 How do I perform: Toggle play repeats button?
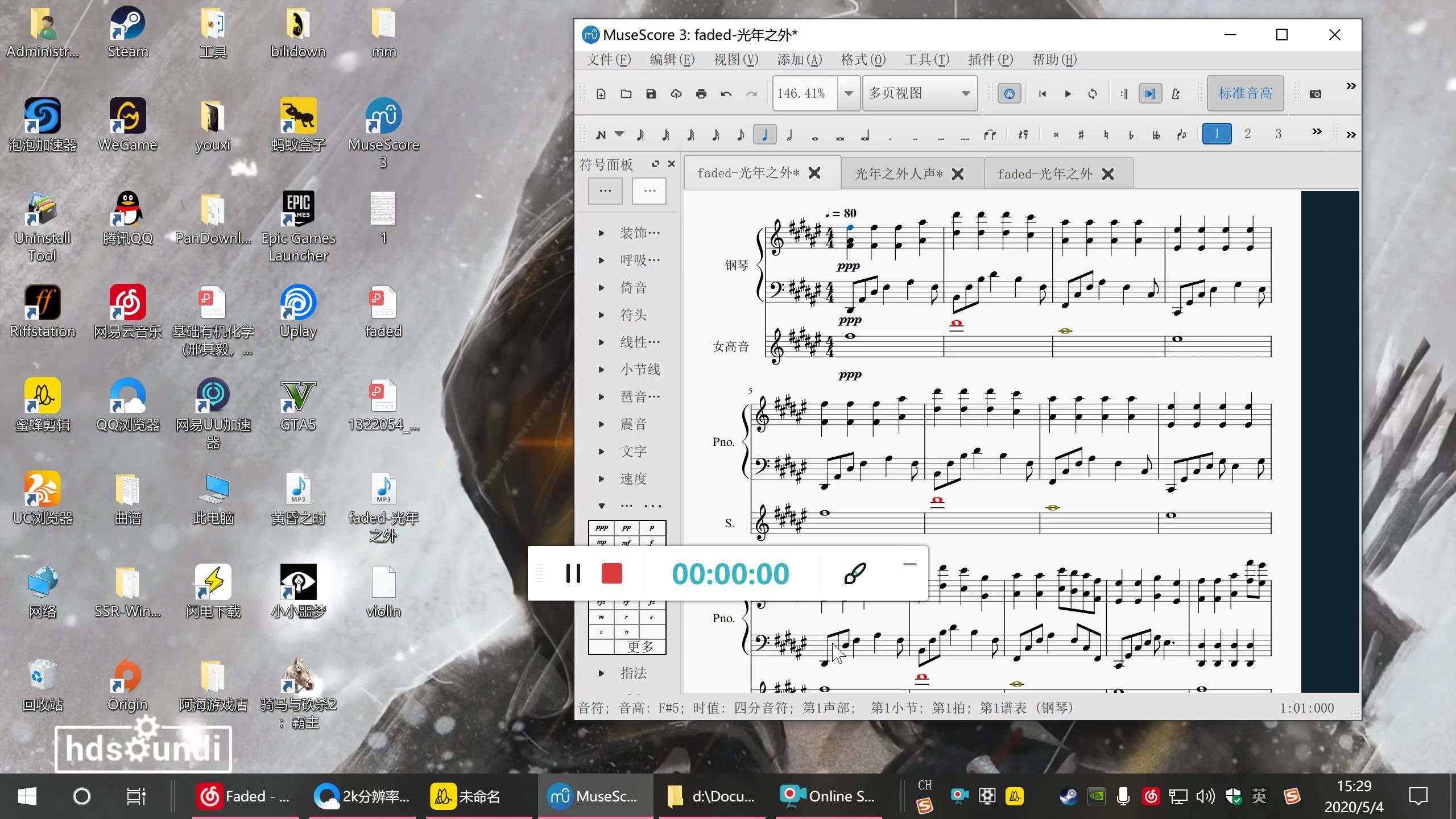1124,94
